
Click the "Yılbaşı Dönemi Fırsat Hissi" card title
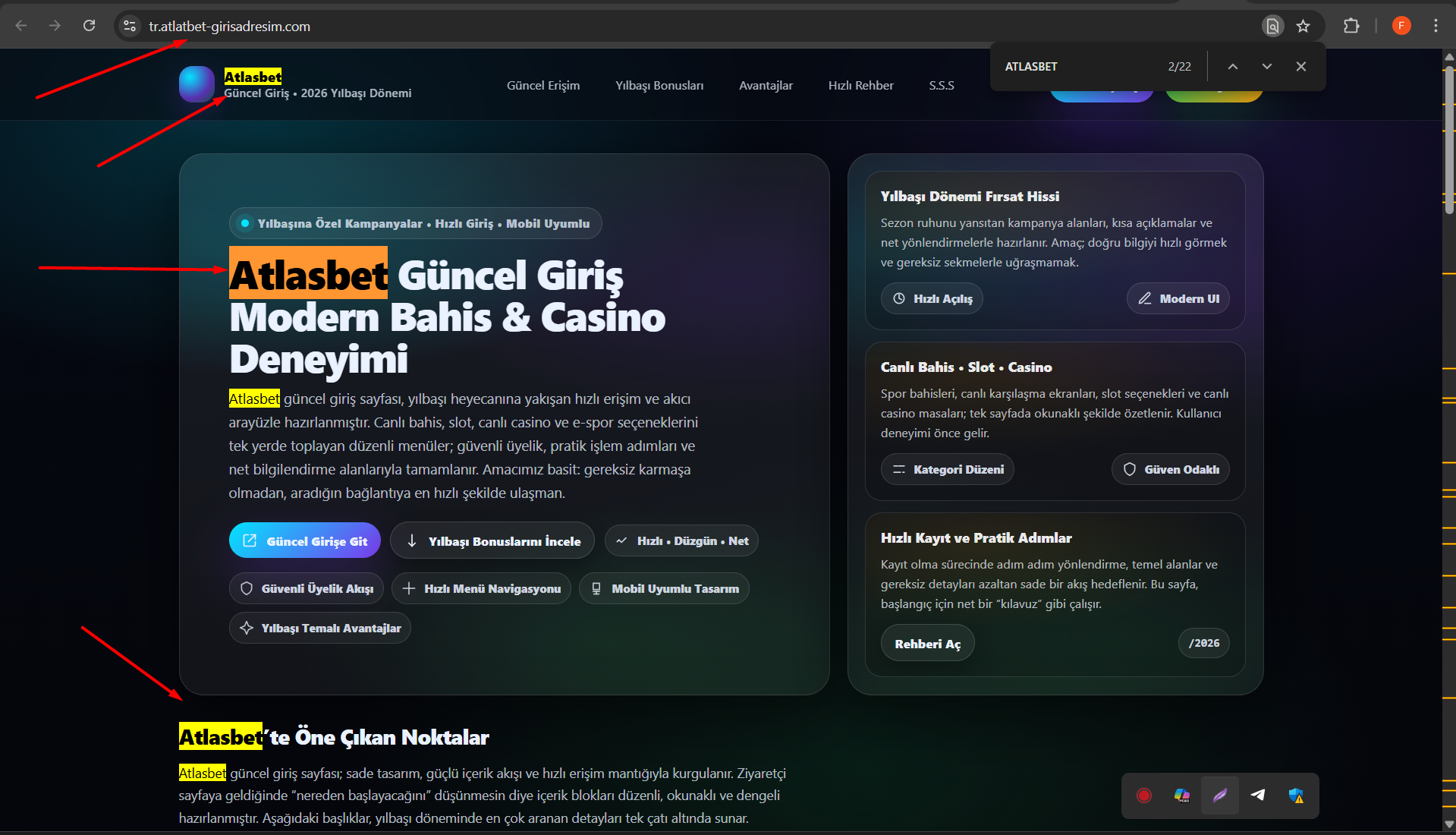tap(970, 197)
